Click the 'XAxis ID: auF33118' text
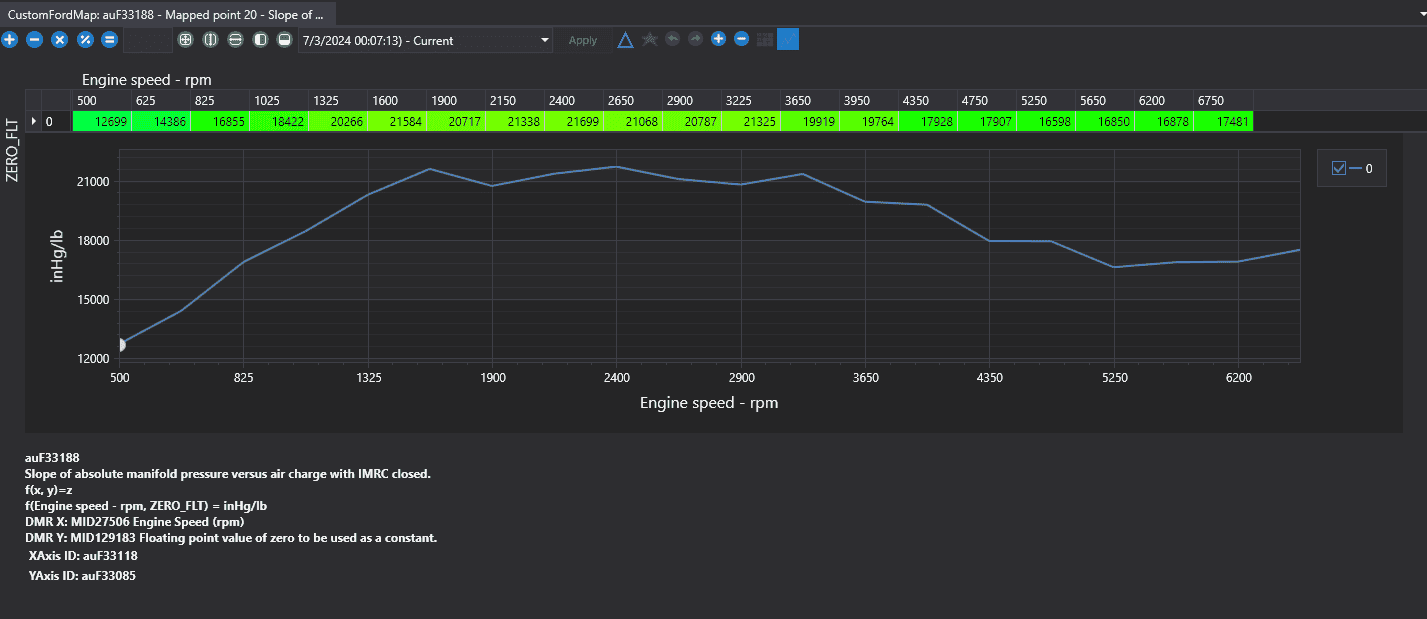The height and width of the screenshot is (619, 1427). (83, 556)
